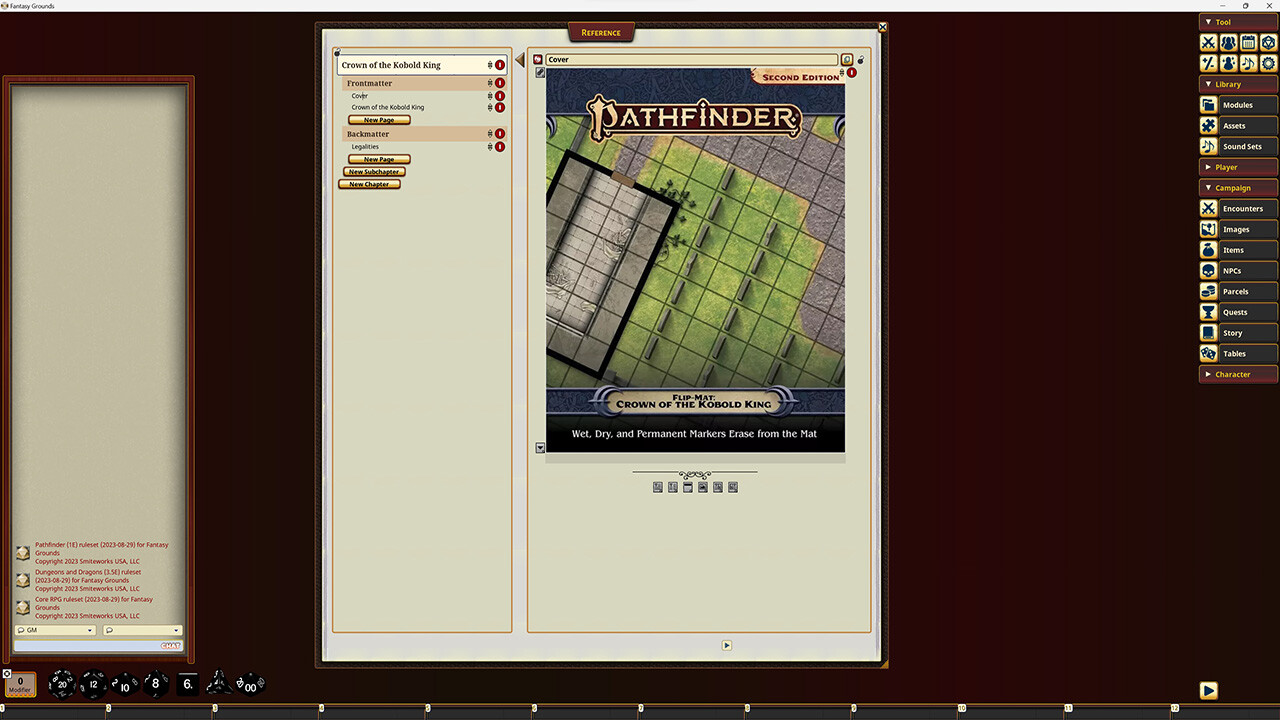The image size is (1280, 720).
Task: Roll the d20 die in the chat tray
Action: pyautogui.click(x=60, y=684)
